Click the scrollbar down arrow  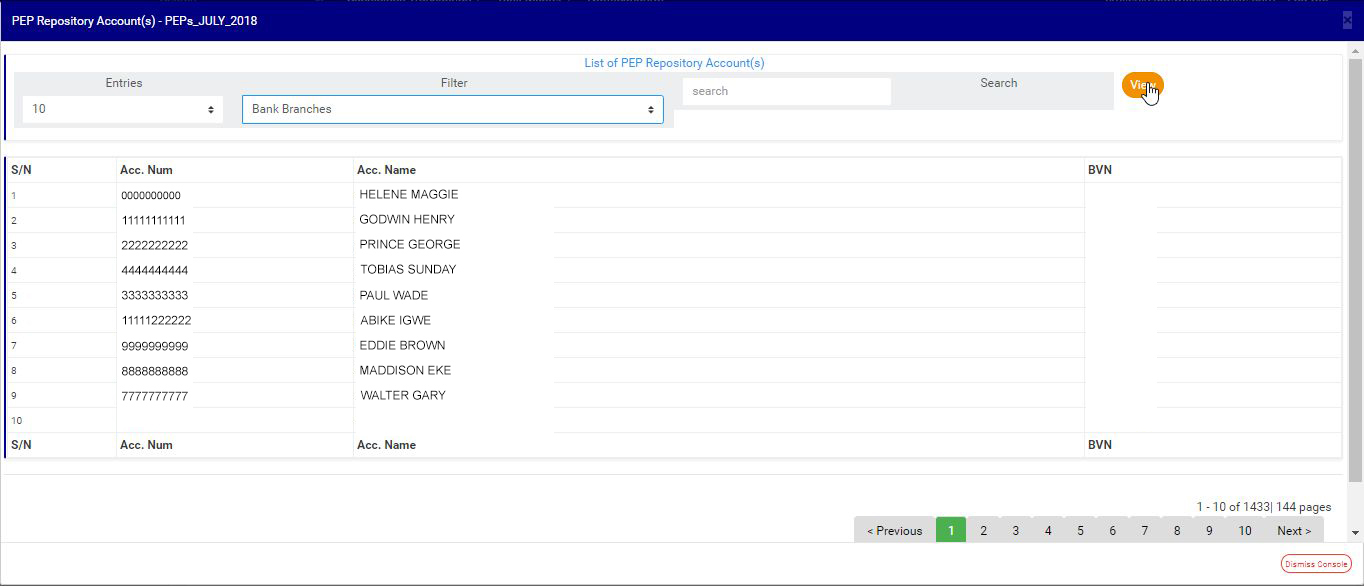point(1355,533)
